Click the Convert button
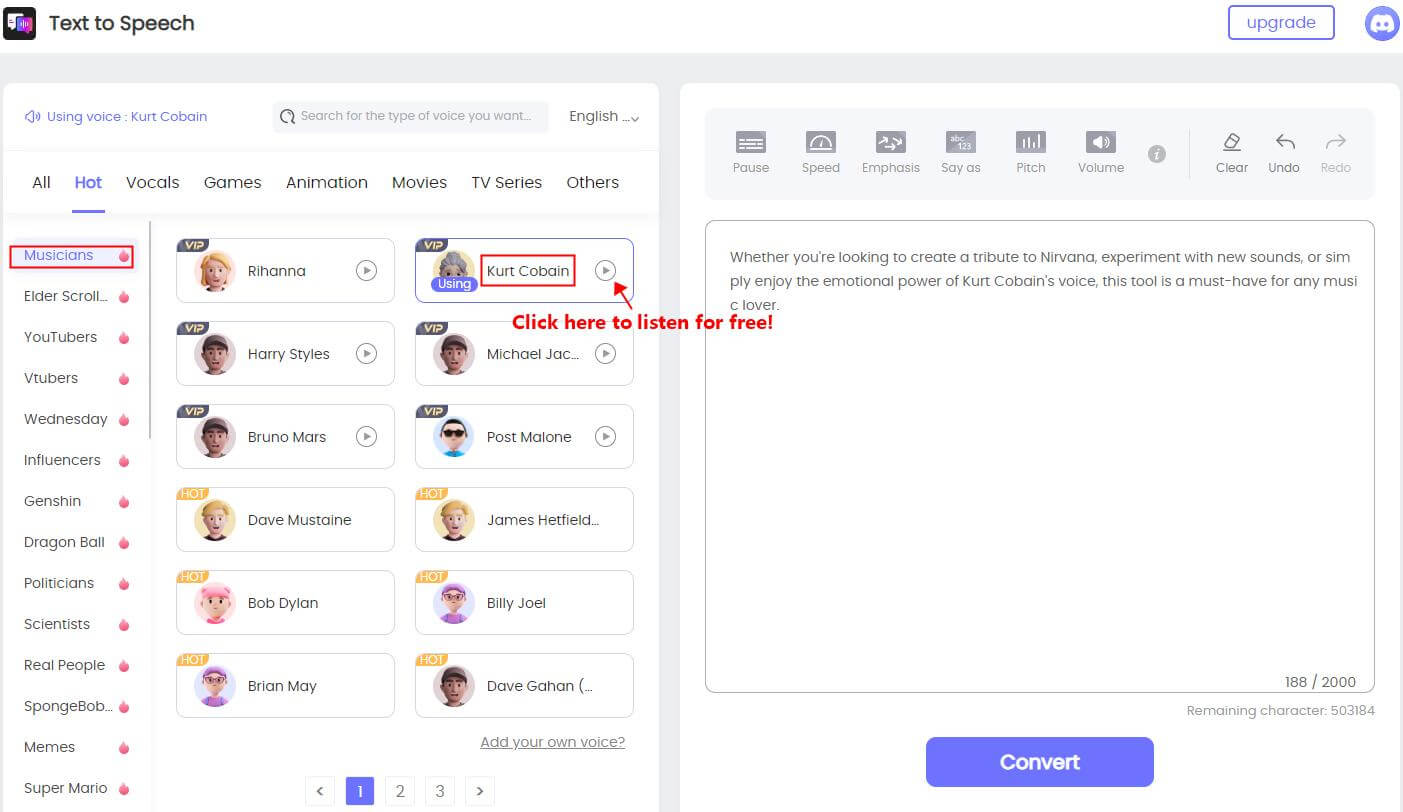This screenshot has height=812, width=1403. 1040,762
